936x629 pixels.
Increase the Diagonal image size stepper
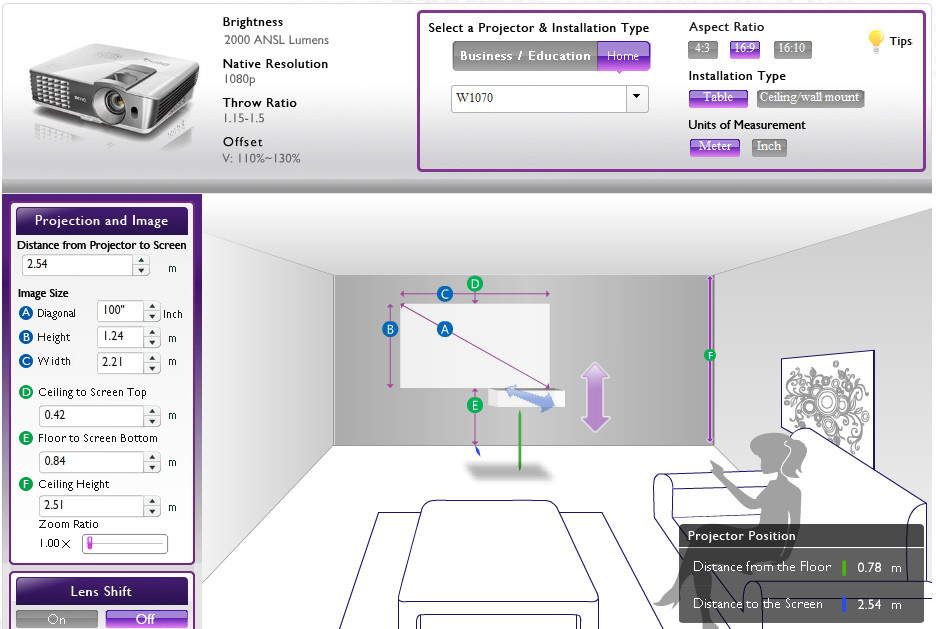(152, 308)
